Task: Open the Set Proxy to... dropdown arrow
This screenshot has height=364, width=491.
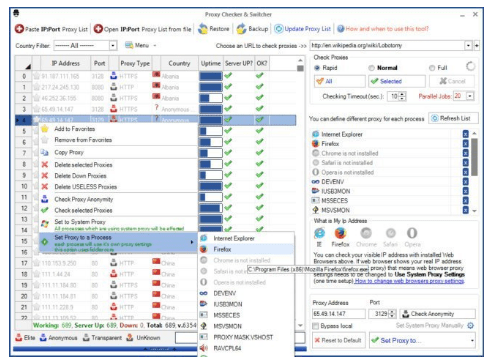Action: pyautogui.click(x=472, y=341)
